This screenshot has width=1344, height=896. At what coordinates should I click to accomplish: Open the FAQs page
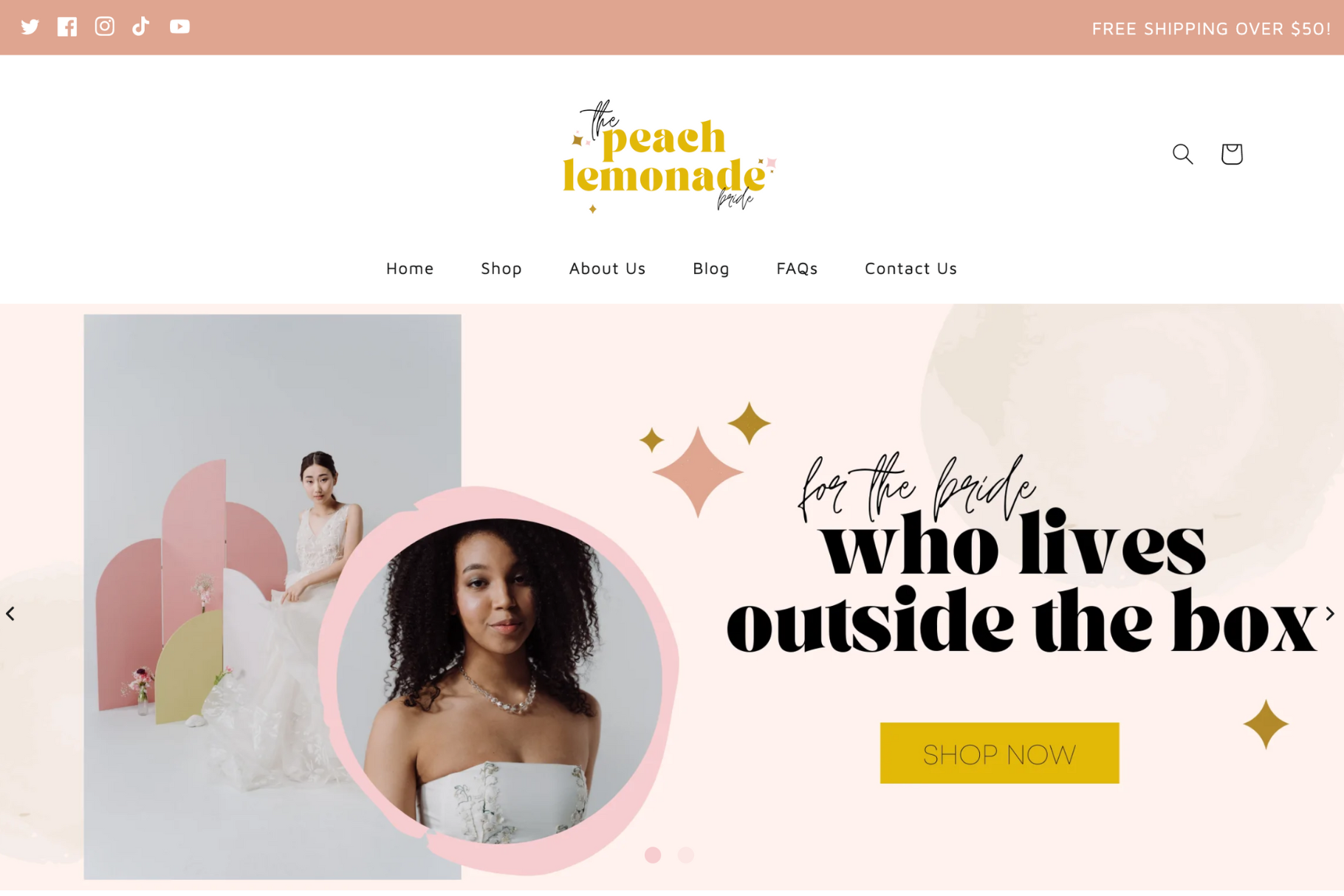(797, 269)
